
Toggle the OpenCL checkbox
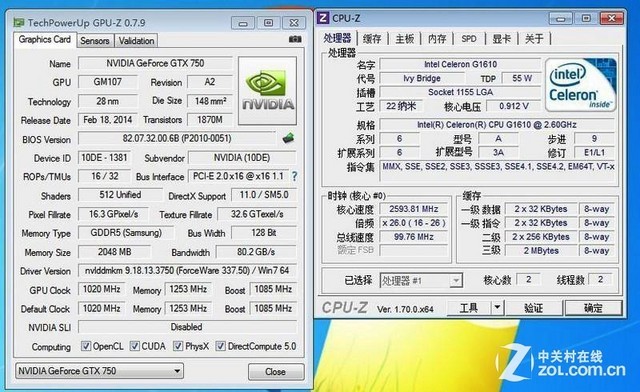[x=86, y=346]
